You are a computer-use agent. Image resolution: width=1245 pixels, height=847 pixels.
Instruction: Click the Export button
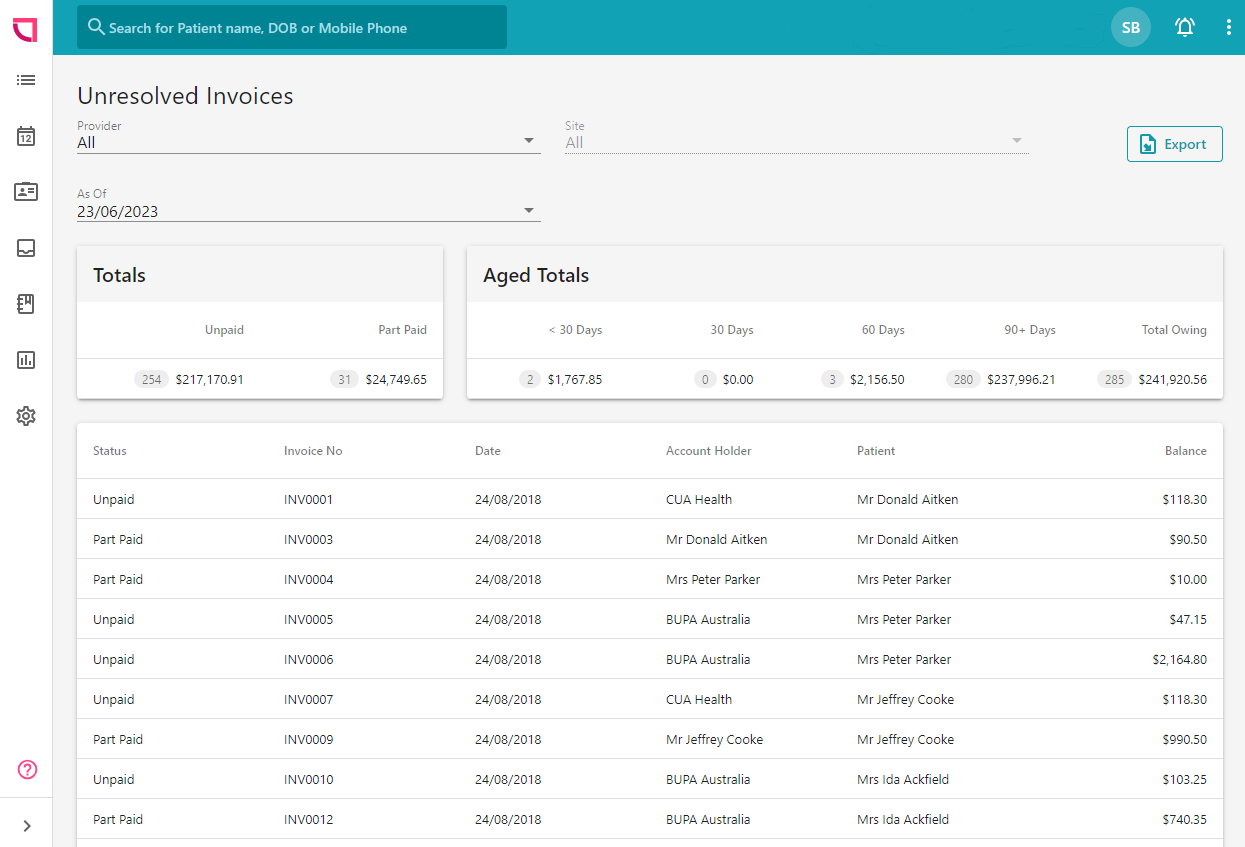pos(1174,144)
